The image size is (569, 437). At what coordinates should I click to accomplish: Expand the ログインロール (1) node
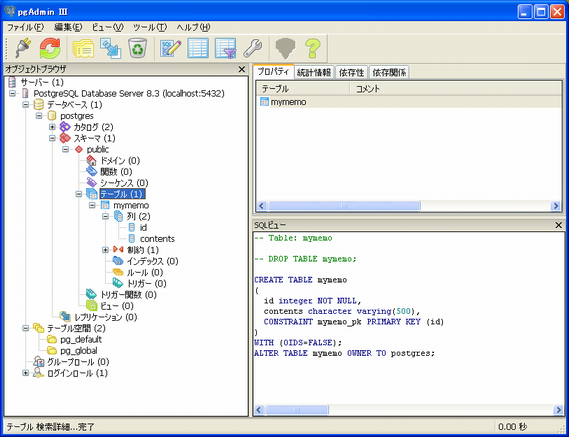(x=25, y=373)
